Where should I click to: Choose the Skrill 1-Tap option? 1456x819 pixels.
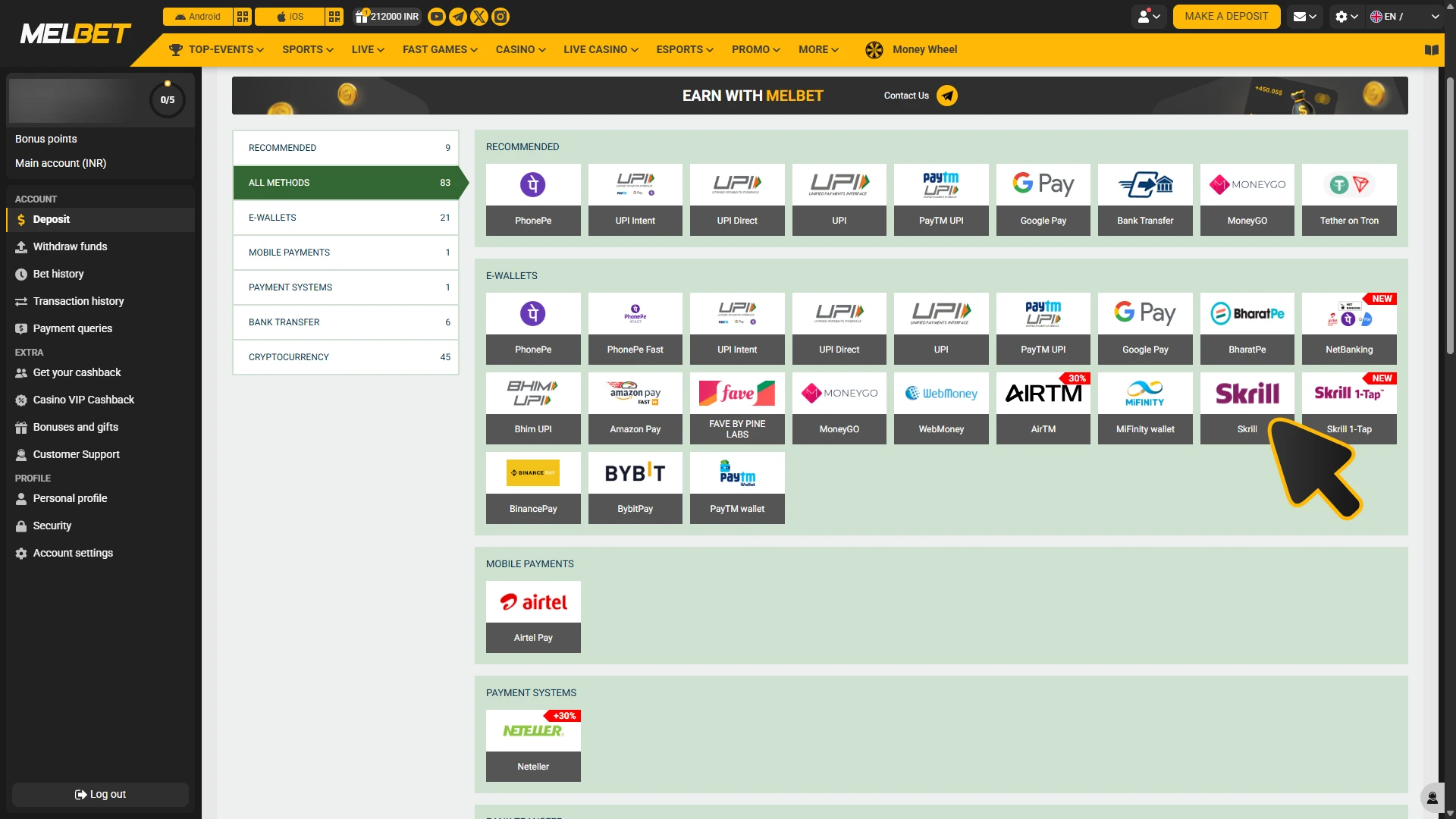point(1349,408)
